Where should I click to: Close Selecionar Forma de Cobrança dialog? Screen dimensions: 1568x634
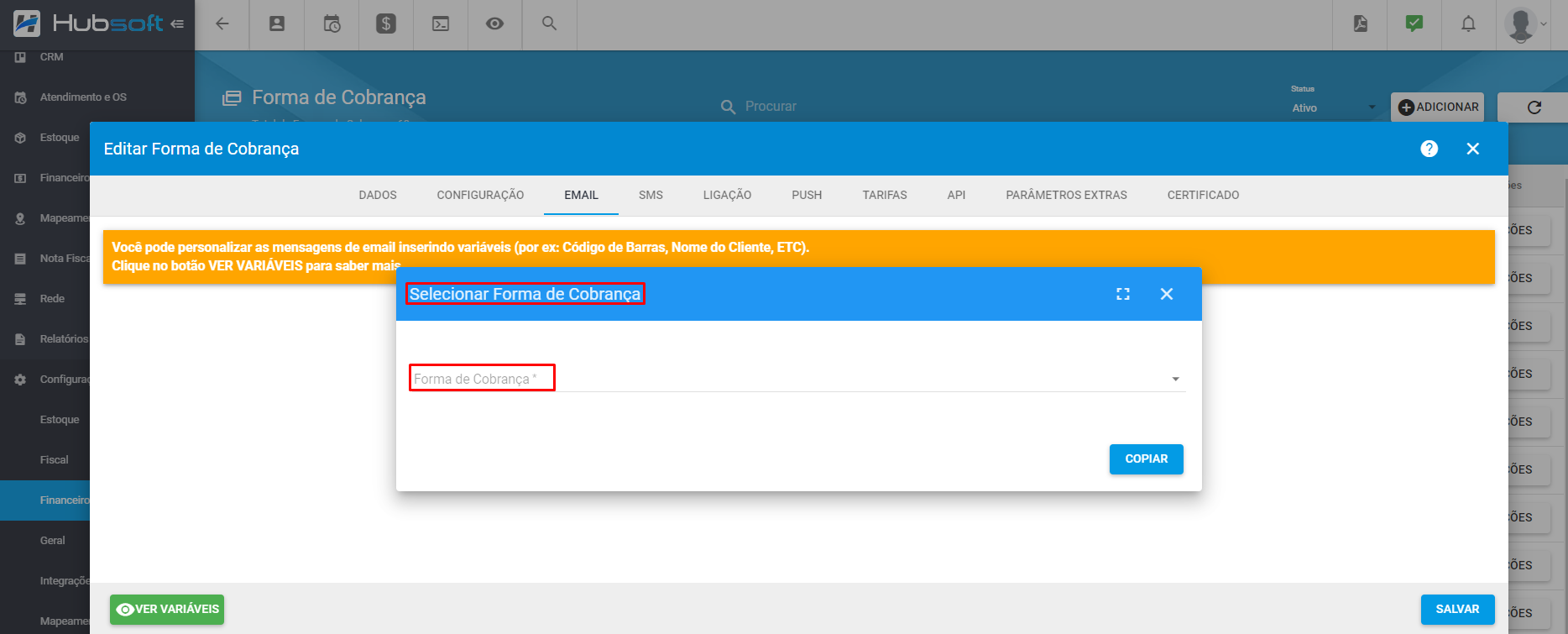point(1167,294)
